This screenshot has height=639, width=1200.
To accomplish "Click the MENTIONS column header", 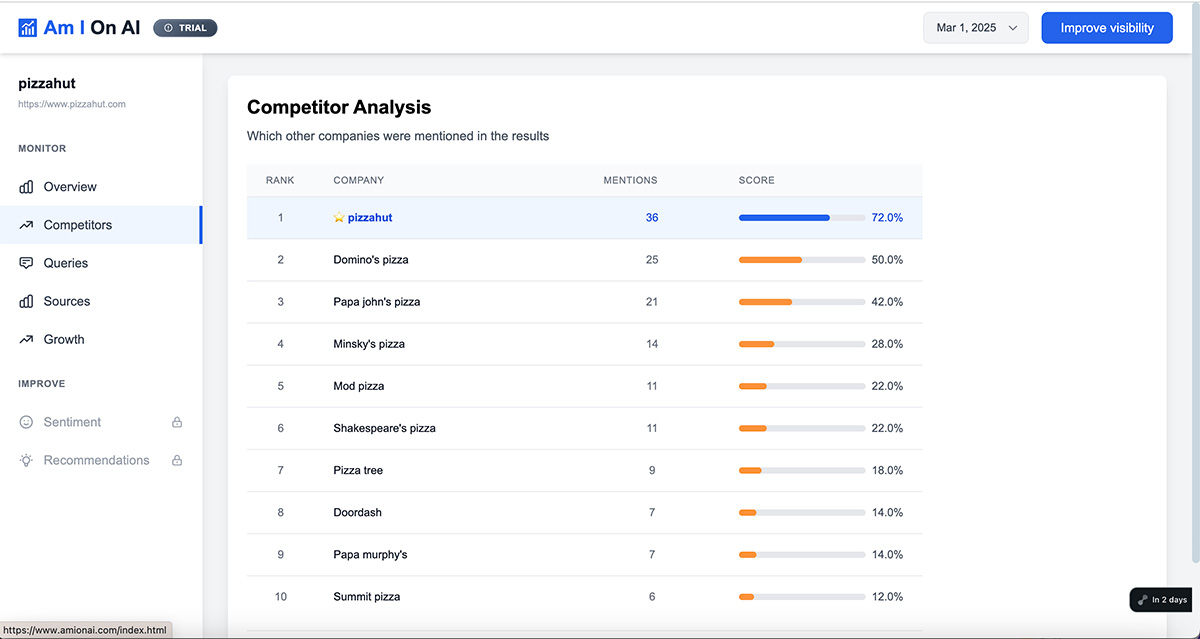I will pyautogui.click(x=631, y=180).
